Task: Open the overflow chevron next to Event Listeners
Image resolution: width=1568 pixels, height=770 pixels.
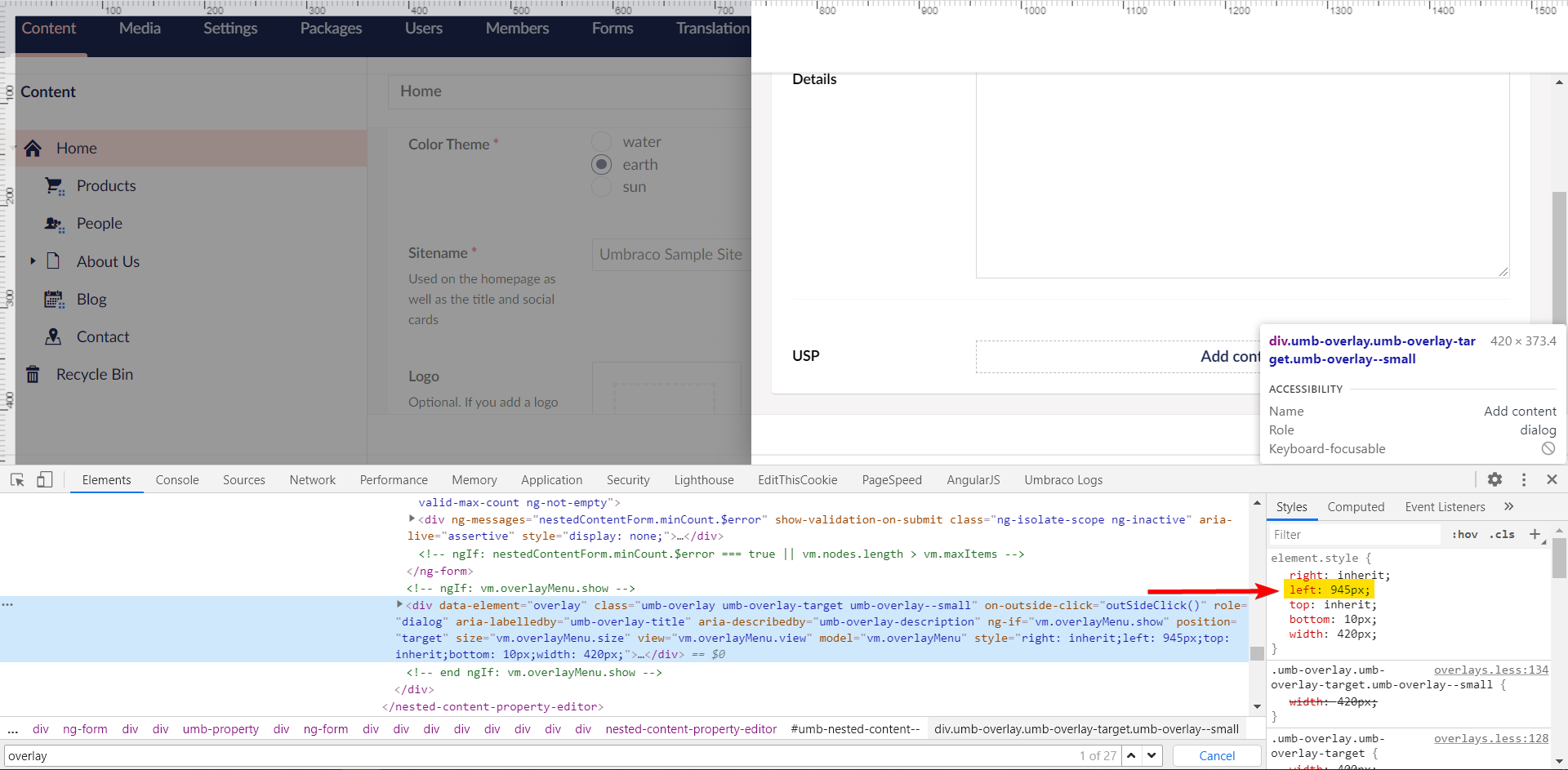Action: (x=1509, y=506)
